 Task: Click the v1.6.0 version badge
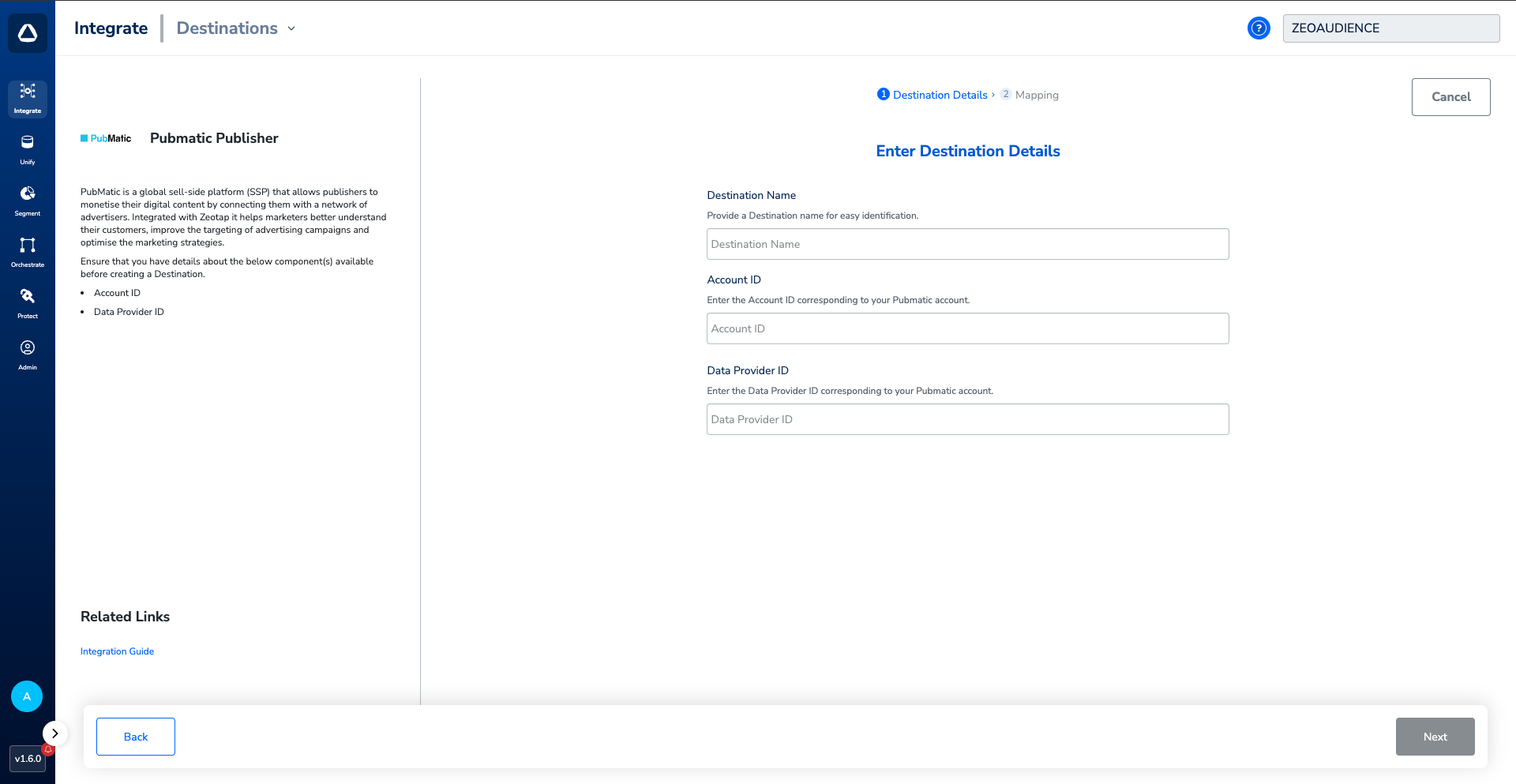click(28, 759)
